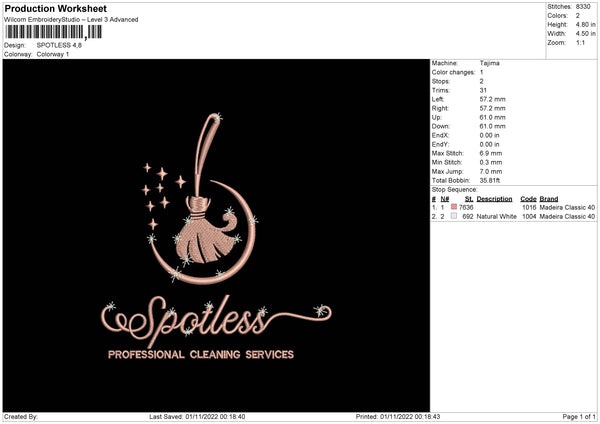Click the width value '4.50 in'
600x424 pixels.
tap(585, 34)
